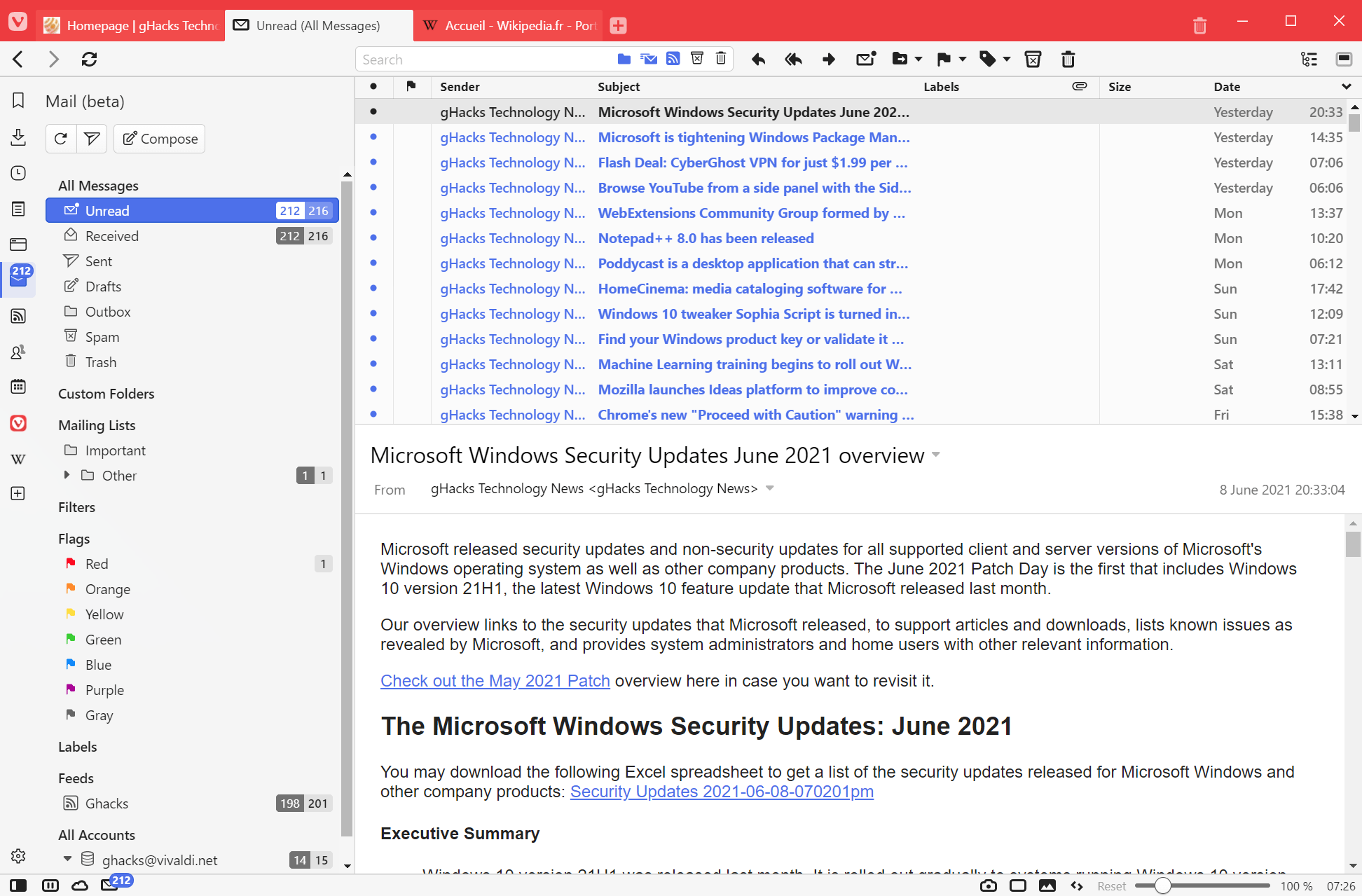Click the page zoom slider handle

click(1162, 885)
